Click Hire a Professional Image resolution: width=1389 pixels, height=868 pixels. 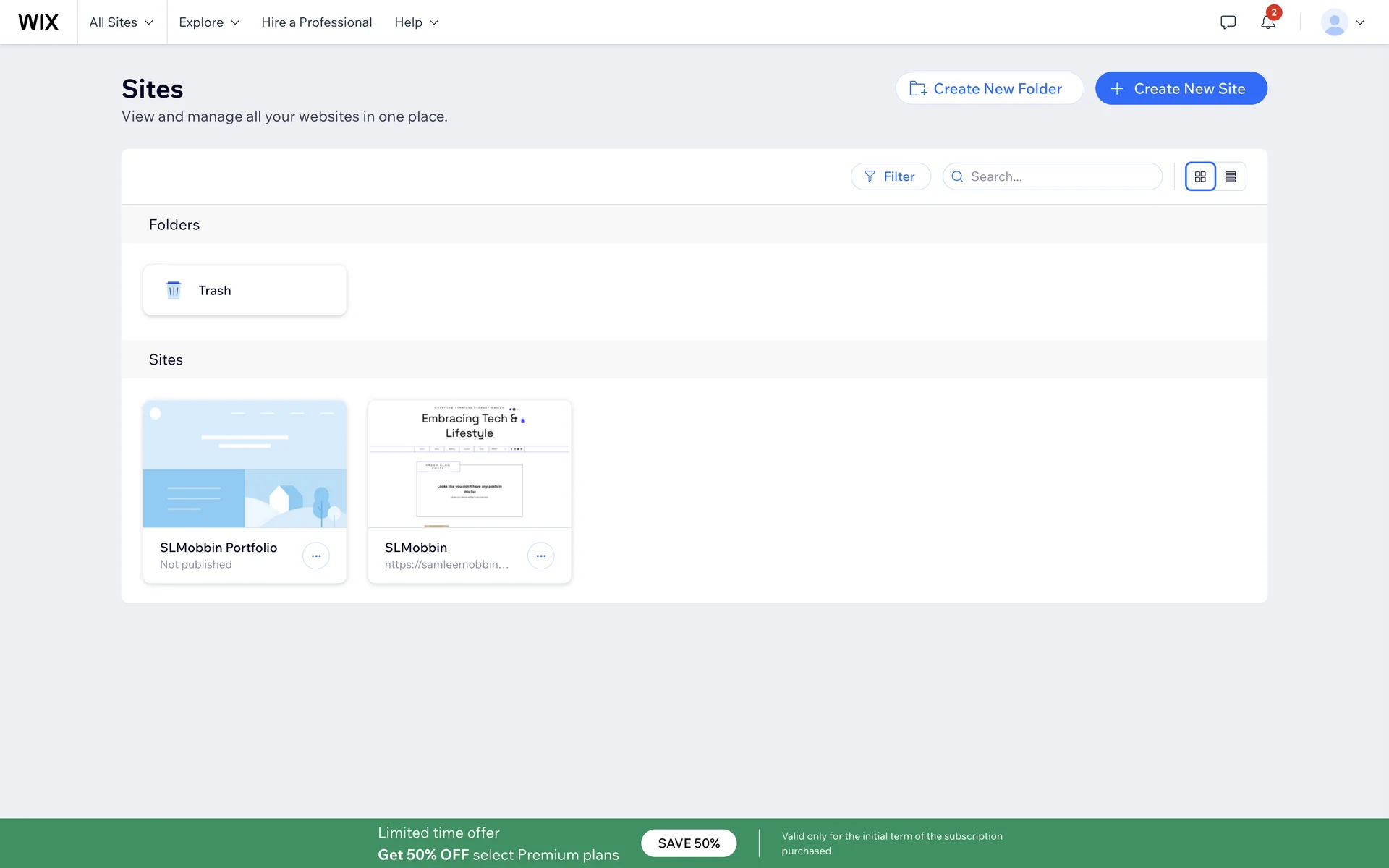(317, 22)
